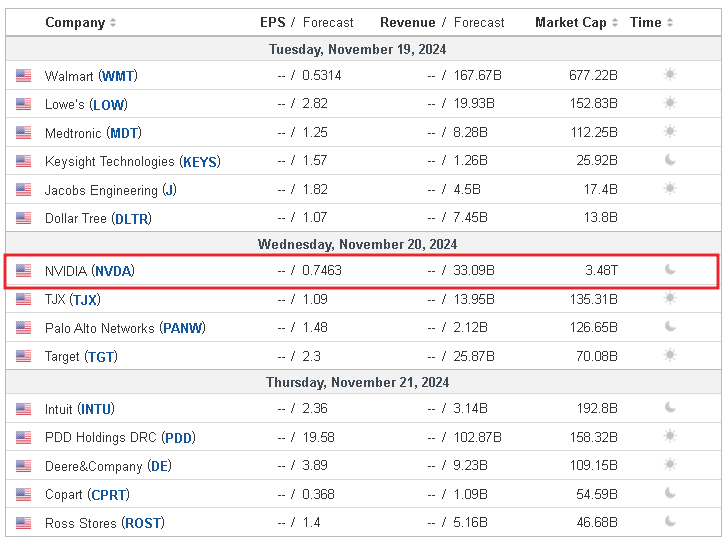Click Intuit's 192.8B market cap
The image size is (728, 541).
(x=597, y=408)
